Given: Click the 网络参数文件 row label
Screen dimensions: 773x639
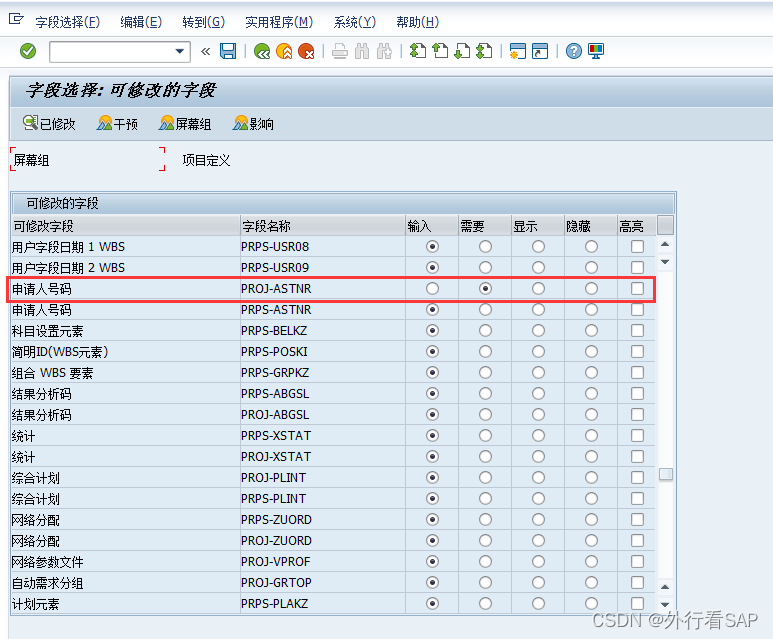Looking at the screenshot, I should (x=47, y=562).
